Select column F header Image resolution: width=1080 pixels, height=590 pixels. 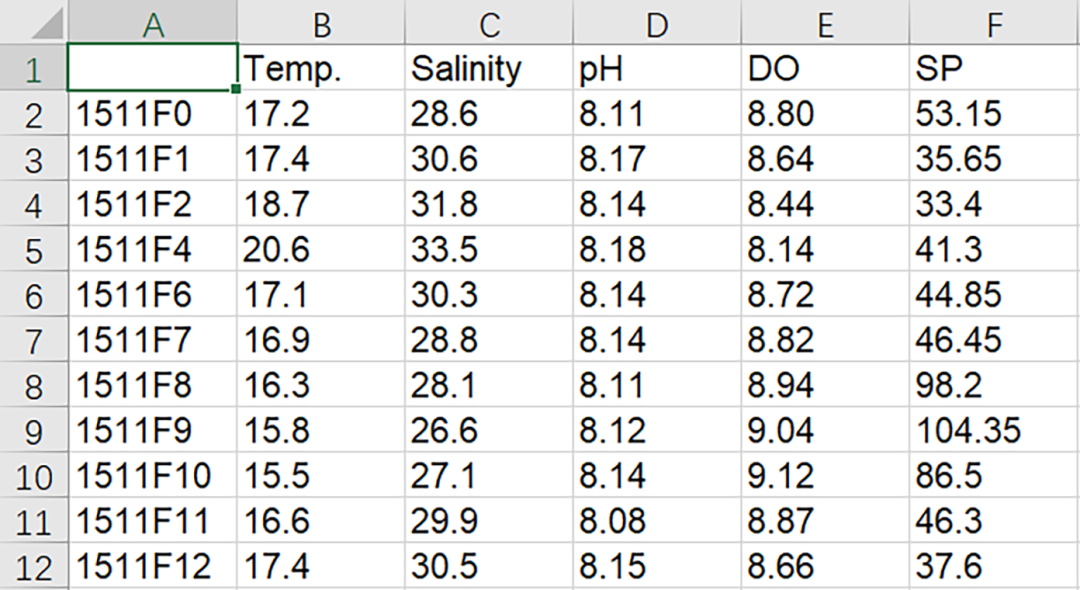coord(995,23)
